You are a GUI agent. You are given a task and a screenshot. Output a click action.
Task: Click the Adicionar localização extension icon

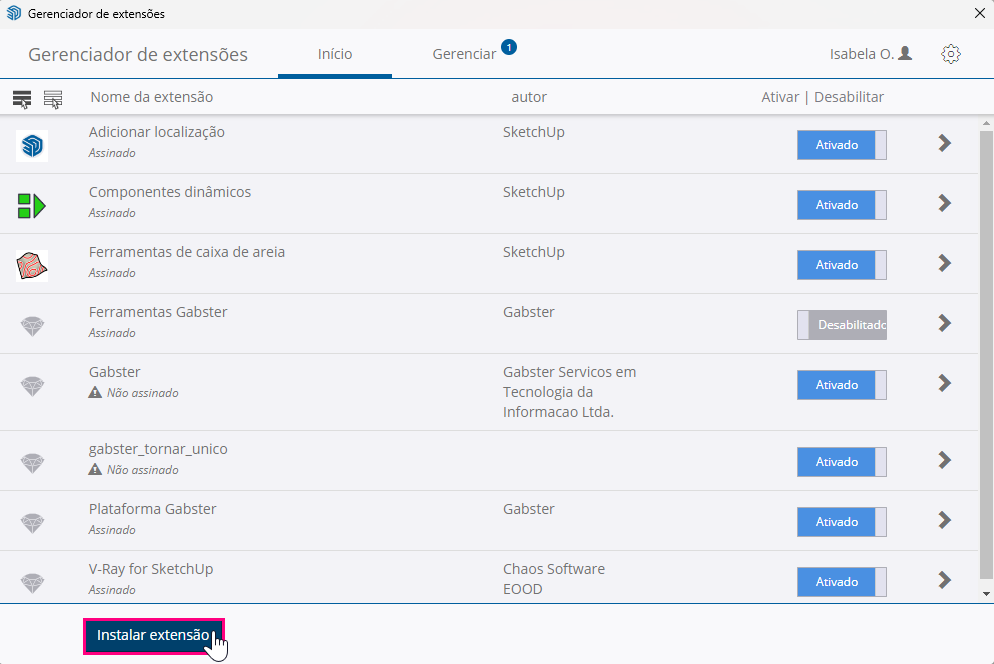point(32,146)
